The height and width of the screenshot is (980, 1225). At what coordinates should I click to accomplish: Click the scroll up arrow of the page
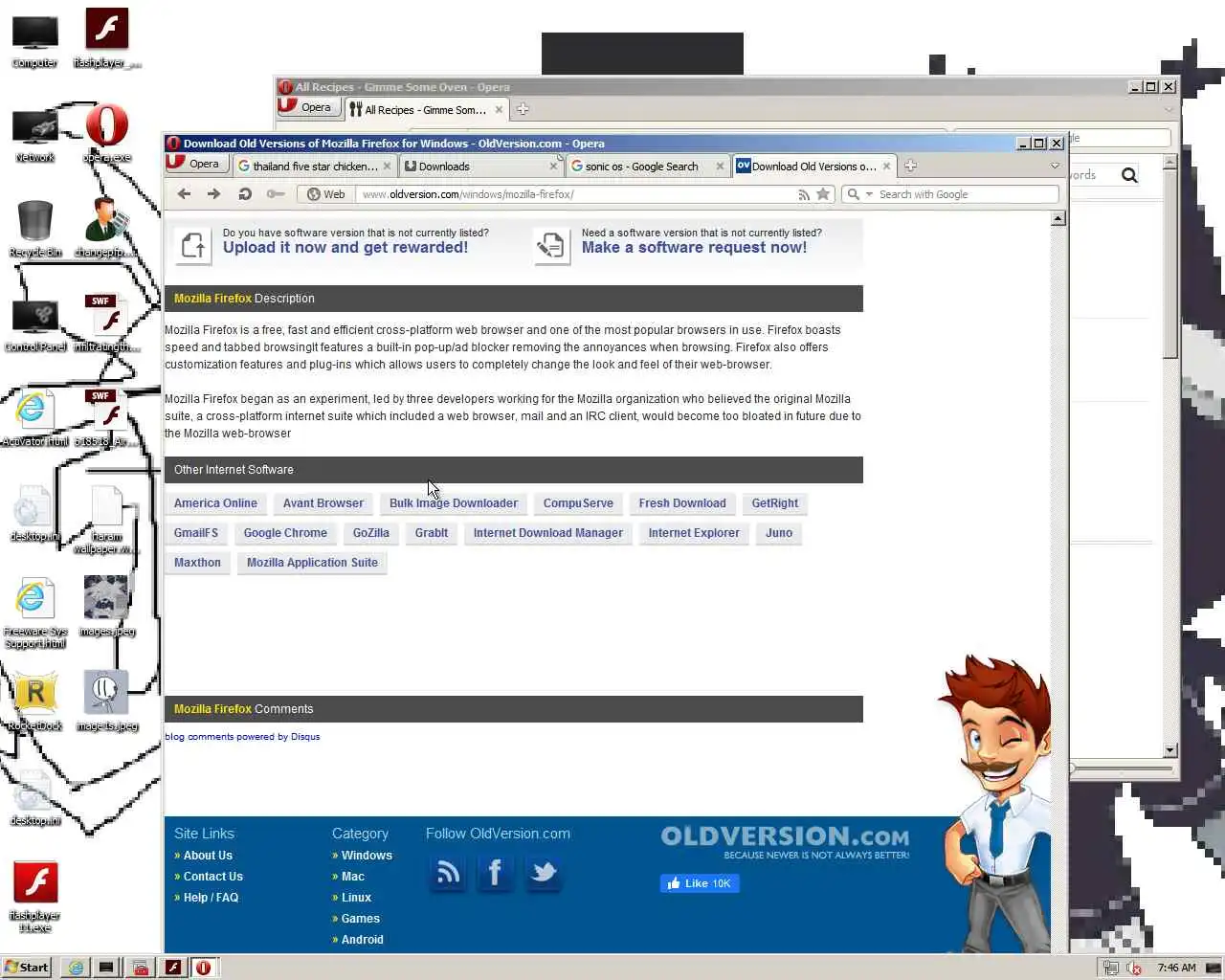point(1058,218)
